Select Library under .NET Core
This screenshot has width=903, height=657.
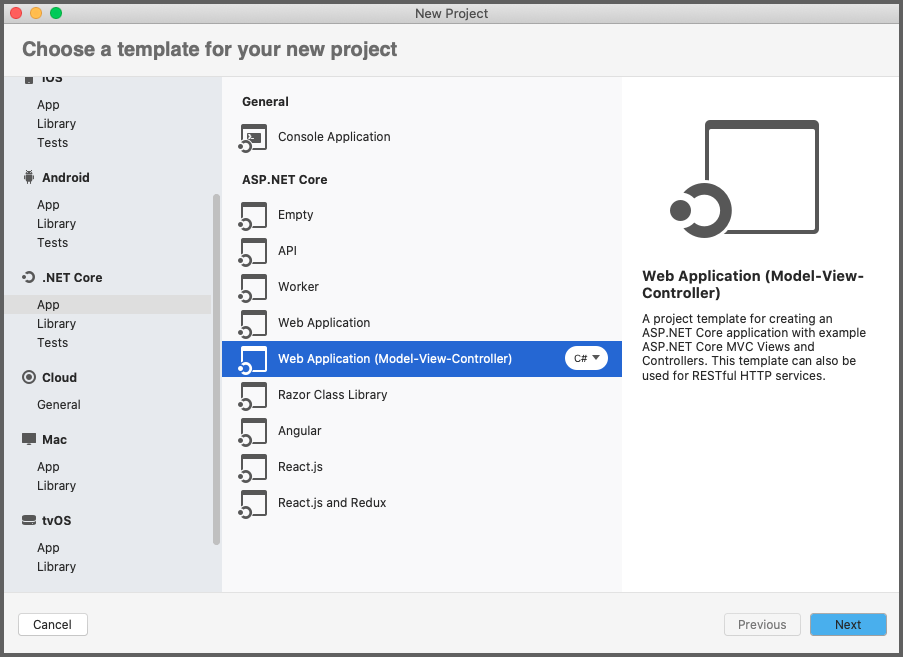point(56,324)
